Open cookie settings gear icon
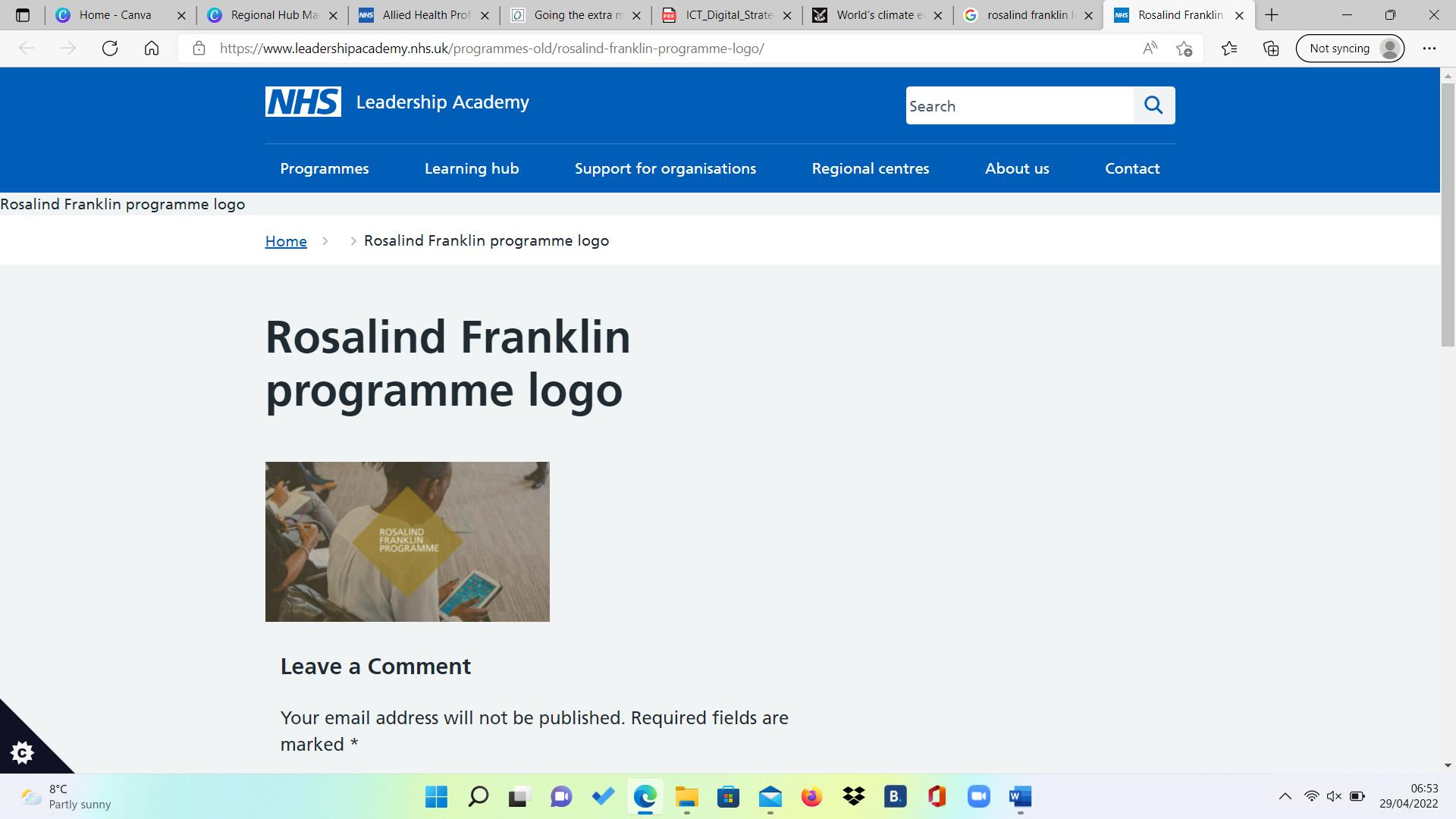This screenshot has height=819, width=1456. click(22, 752)
